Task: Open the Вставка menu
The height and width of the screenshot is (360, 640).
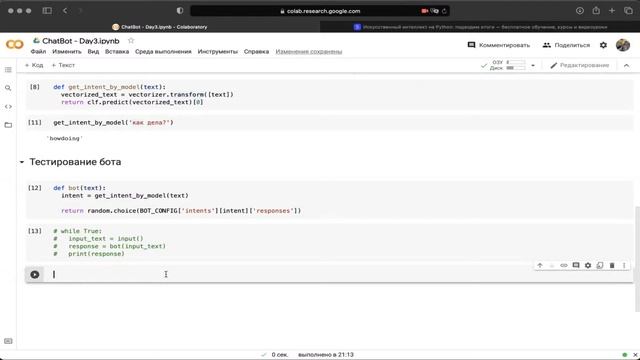Action: 117,51
